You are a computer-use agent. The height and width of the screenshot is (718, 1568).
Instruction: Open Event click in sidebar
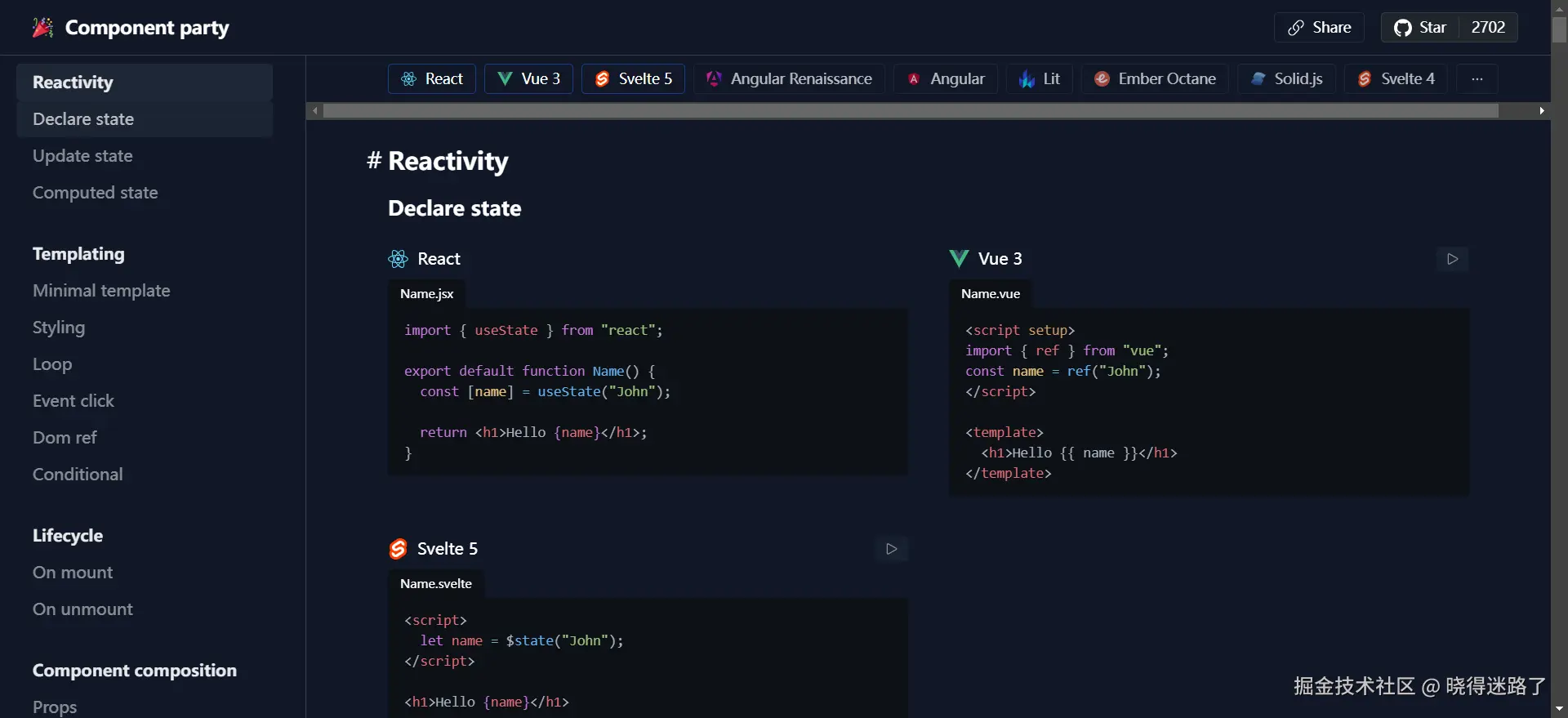[x=73, y=401]
